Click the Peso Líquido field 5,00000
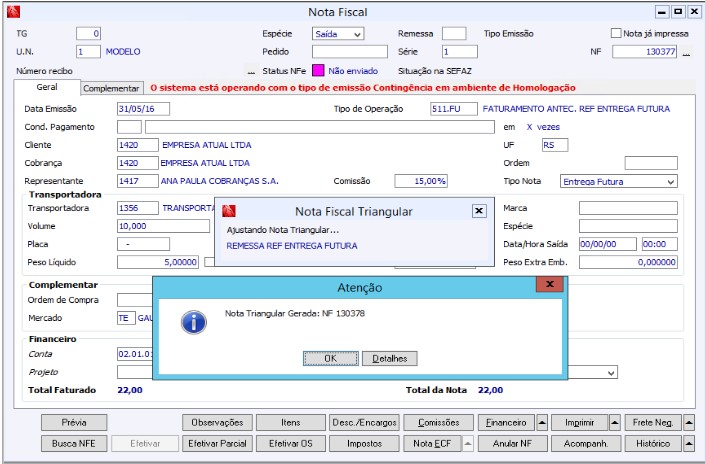This screenshot has height=464, width=705. point(158,262)
